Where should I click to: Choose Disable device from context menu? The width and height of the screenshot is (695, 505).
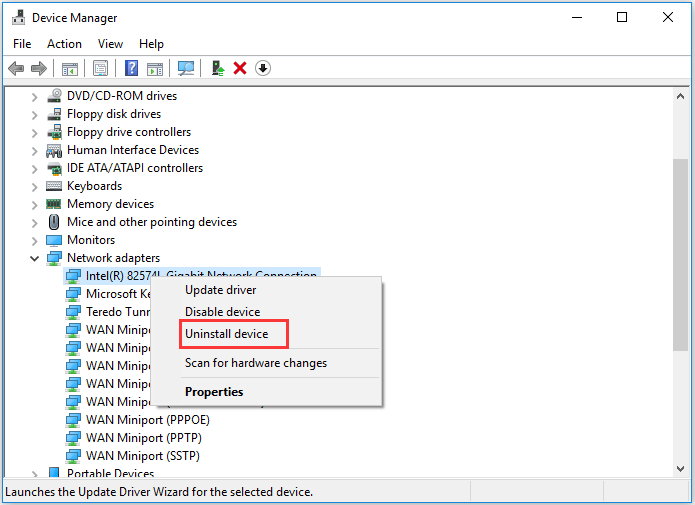pyautogui.click(x=266, y=312)
